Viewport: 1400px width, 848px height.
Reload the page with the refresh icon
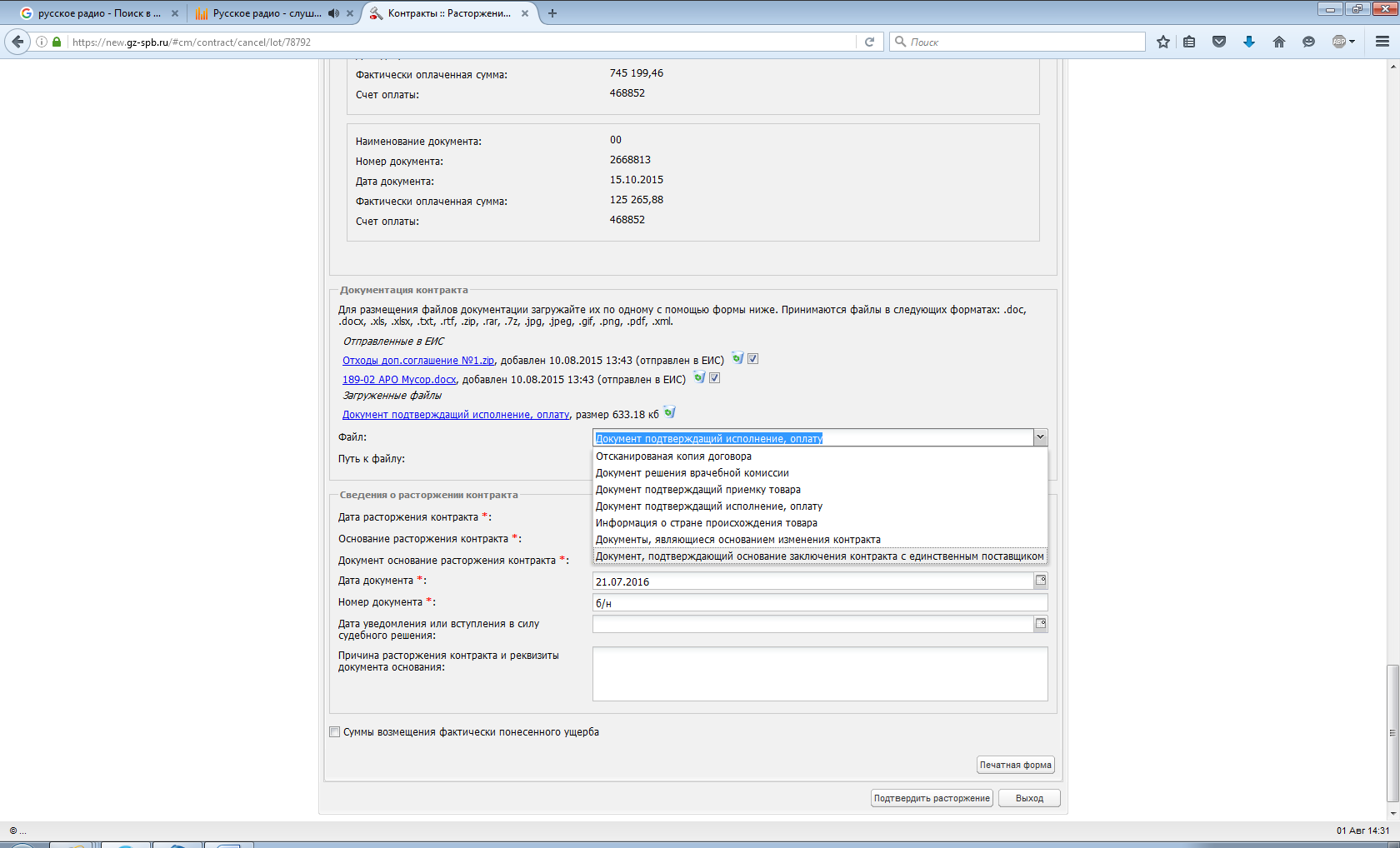869,42
